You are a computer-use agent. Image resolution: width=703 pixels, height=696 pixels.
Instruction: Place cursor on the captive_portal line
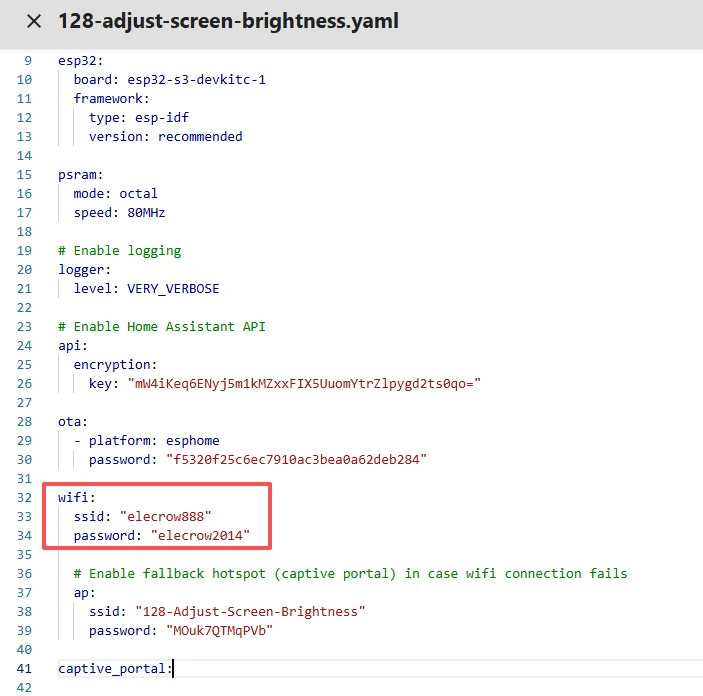point(115,668)
